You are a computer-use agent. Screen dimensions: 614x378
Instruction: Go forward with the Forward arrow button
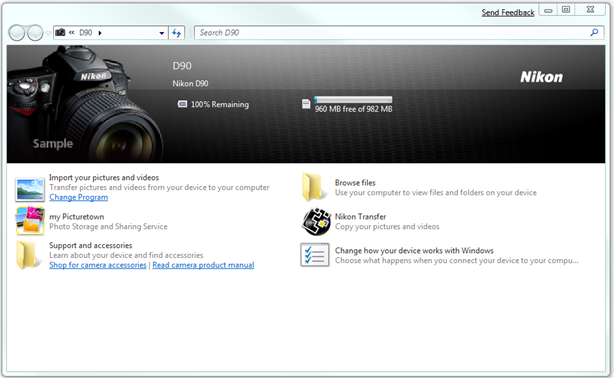click(35, 33)
